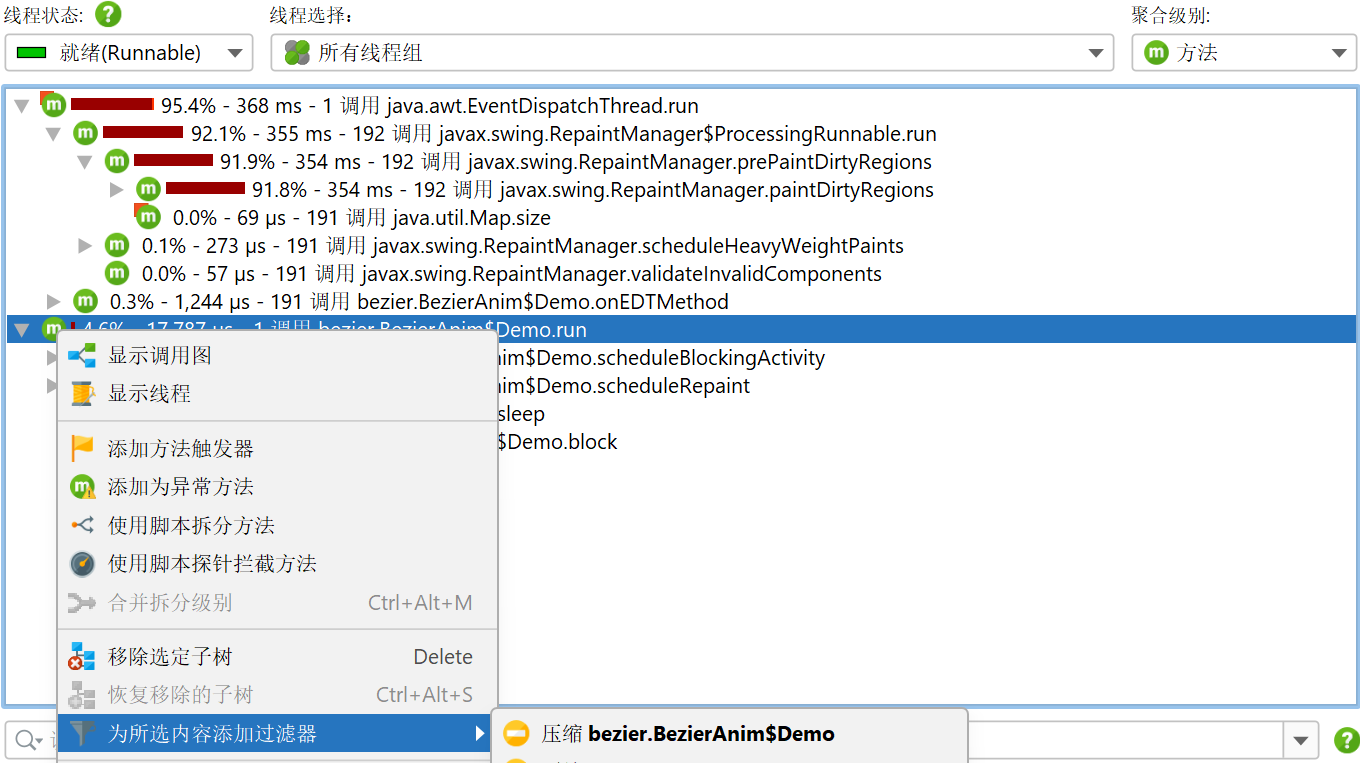Expand the BezierAnim$Demo.onEDTMethod node
This screenshot has width=1360, height=763.
point(54,302)
